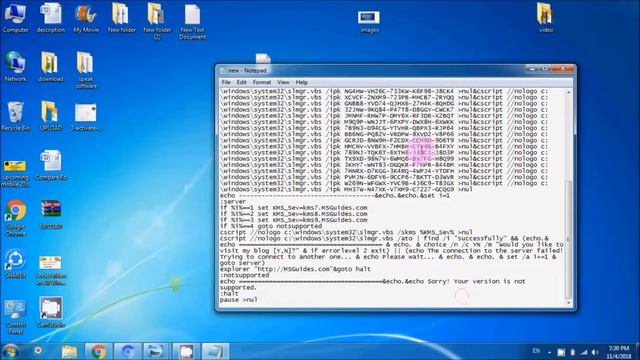Image resolution: width=640 pixels, height=360 pixels.
Task: Click Notepad's scrollbar down arrow
Action: [x=568, y=303]
